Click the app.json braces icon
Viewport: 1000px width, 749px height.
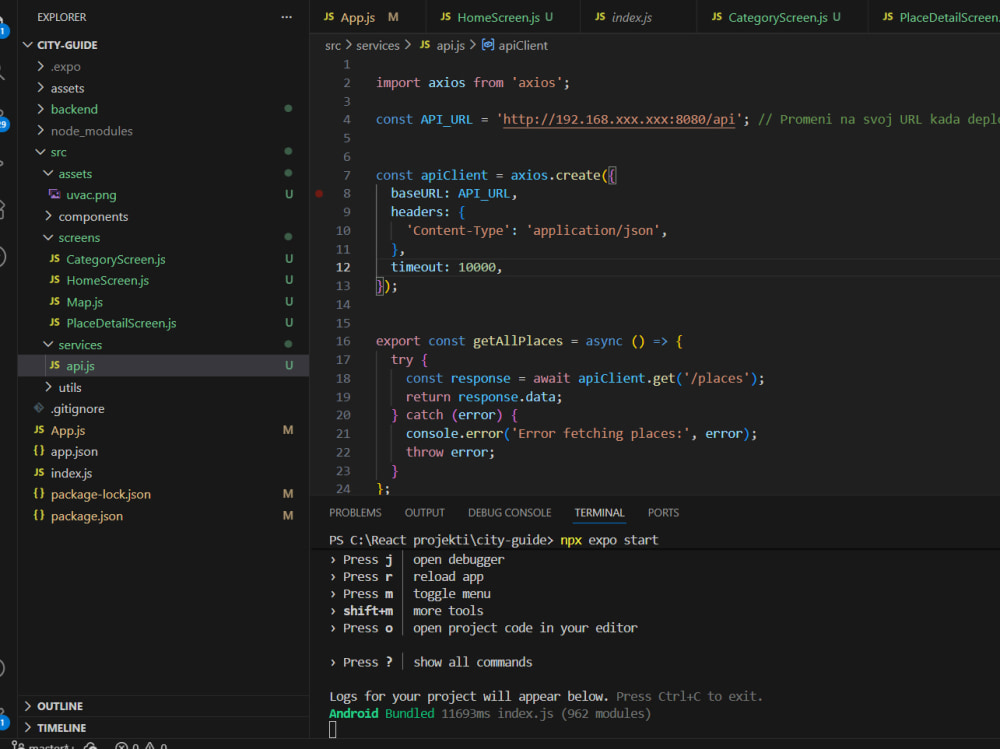point(39,450)
